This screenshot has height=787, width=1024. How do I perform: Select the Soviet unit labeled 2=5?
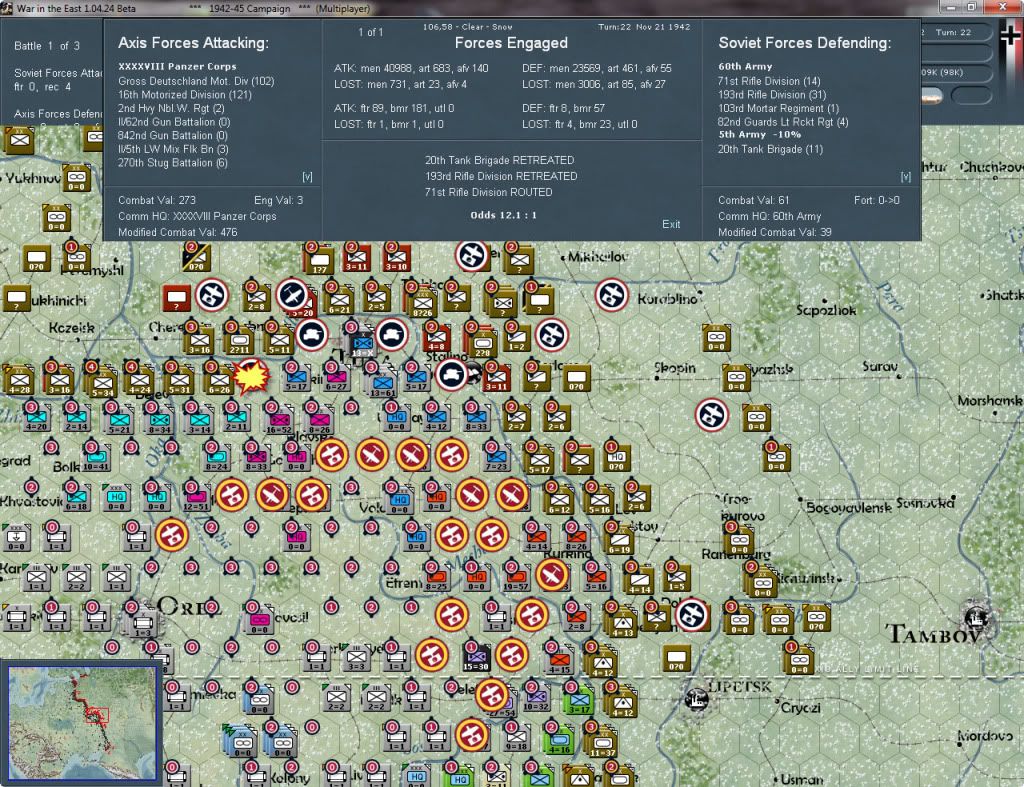click(376, 299)
